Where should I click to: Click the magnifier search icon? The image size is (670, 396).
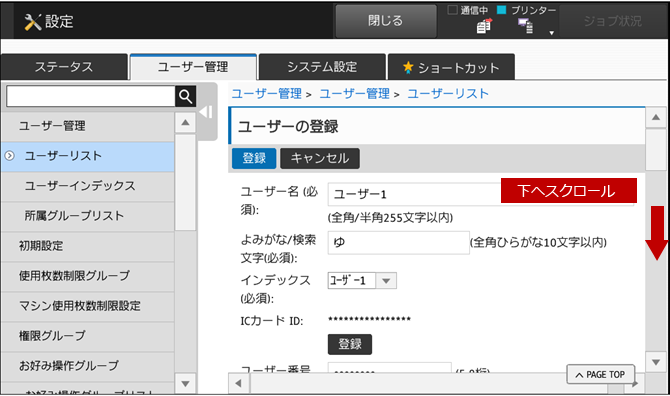tap(185, 97)
